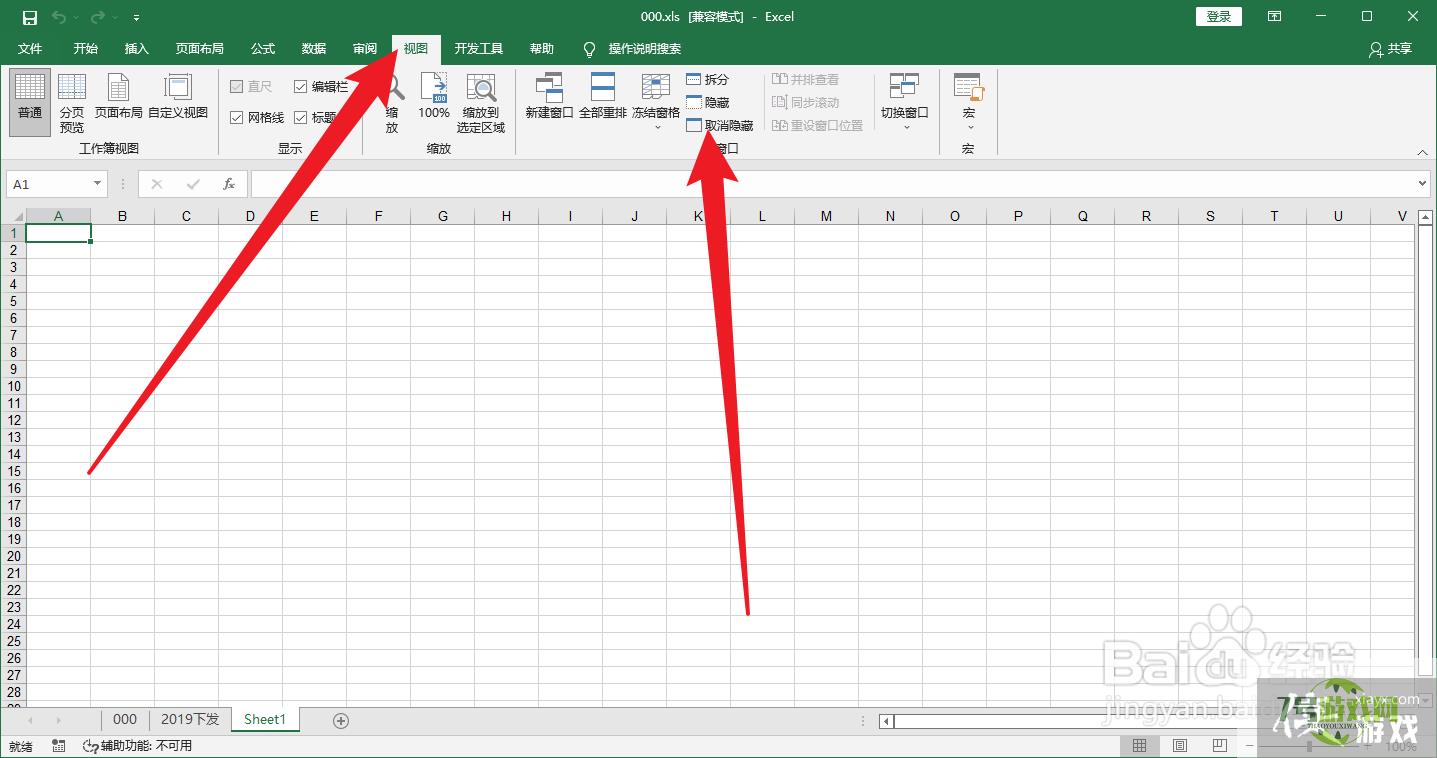Toggle the Gridlines checkbox
The image size is (1437, 758).
(x=257, y=118)
